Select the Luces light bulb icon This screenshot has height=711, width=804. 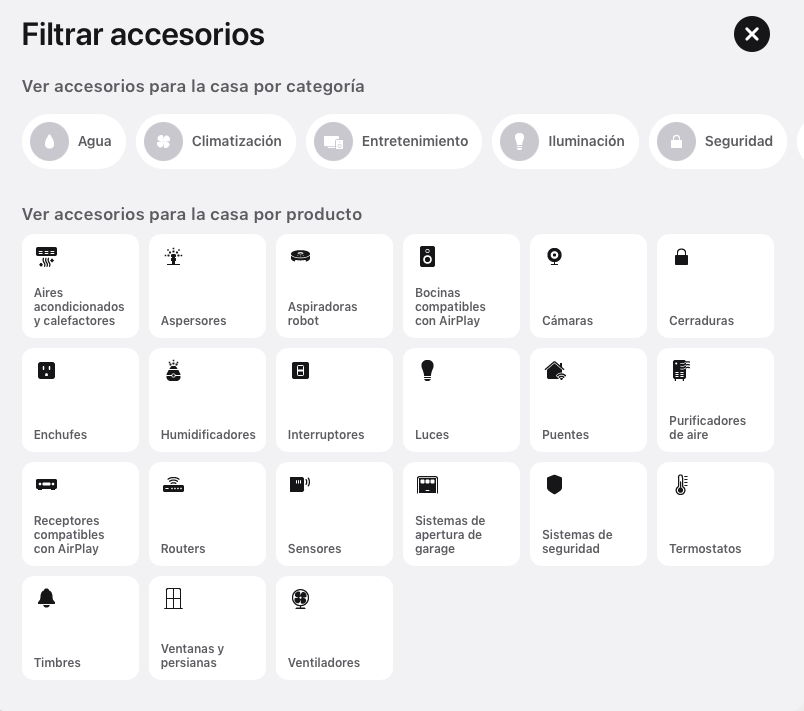pos(461,399)
